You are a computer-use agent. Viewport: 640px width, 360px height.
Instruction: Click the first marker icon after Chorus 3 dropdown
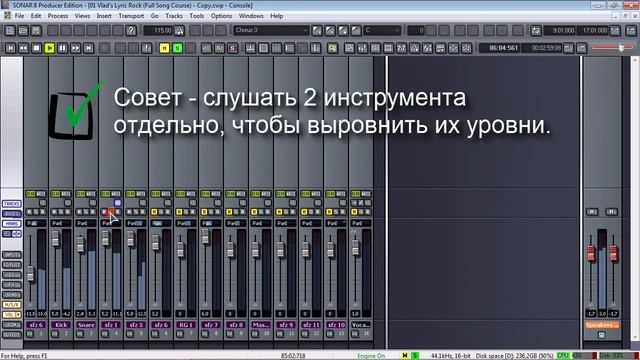click(x=317, y=31)
